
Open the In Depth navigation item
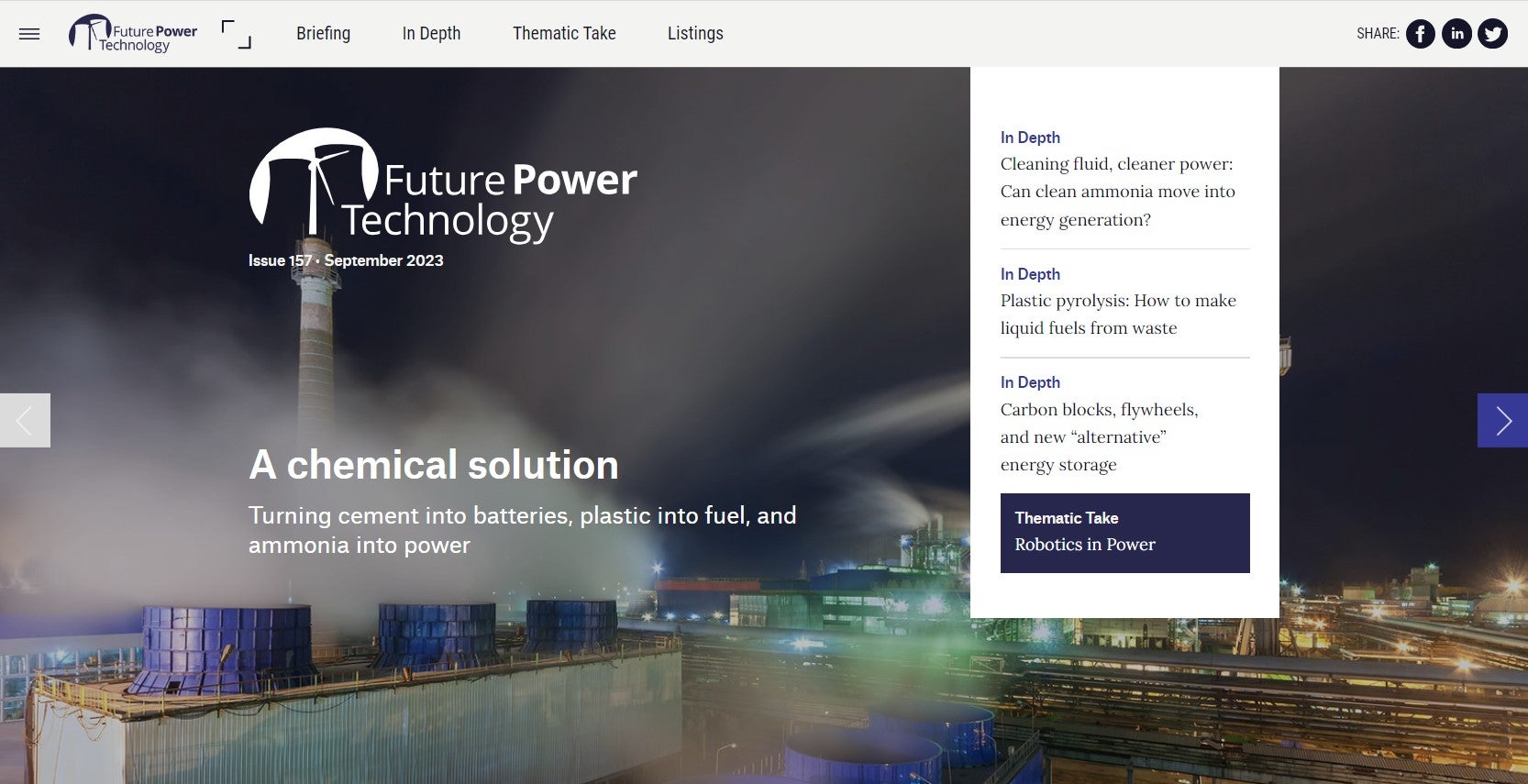(x=431, y=34)
